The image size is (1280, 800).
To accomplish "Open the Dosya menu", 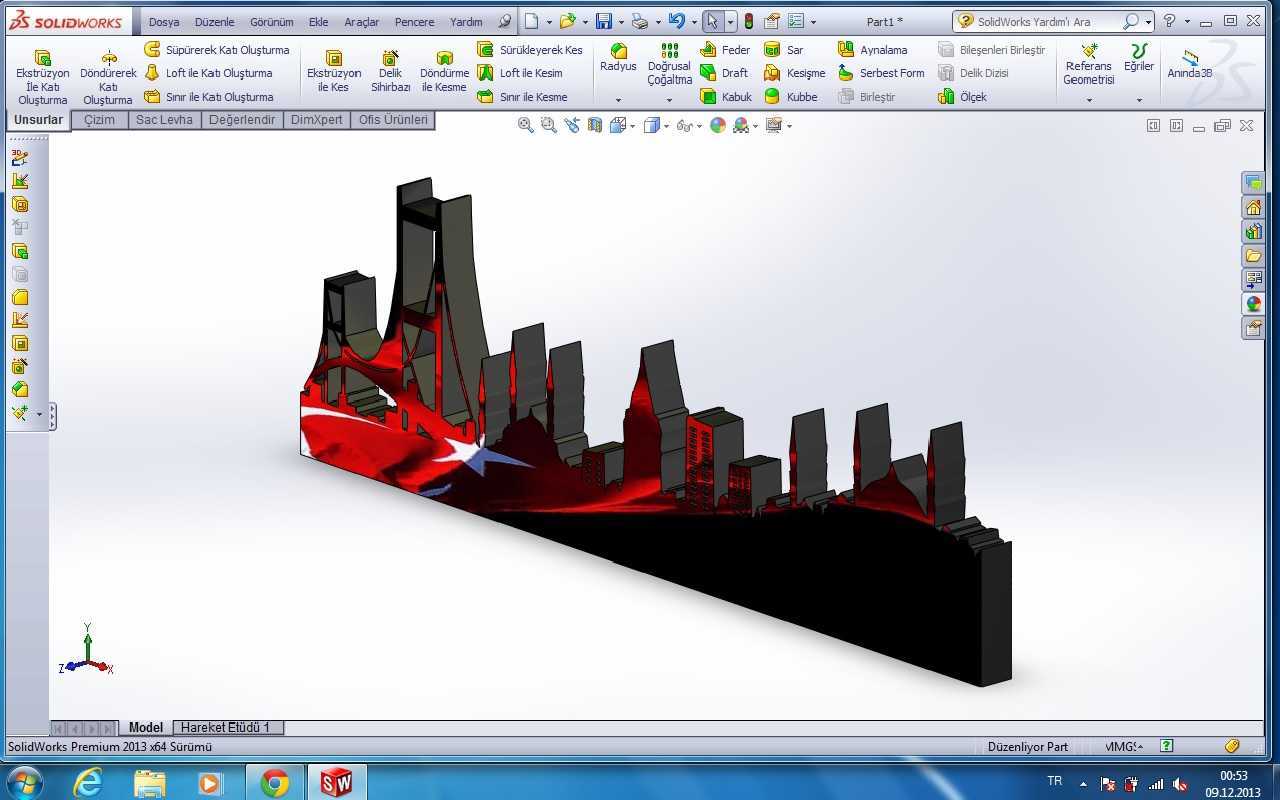I will [x=165, y=21].
